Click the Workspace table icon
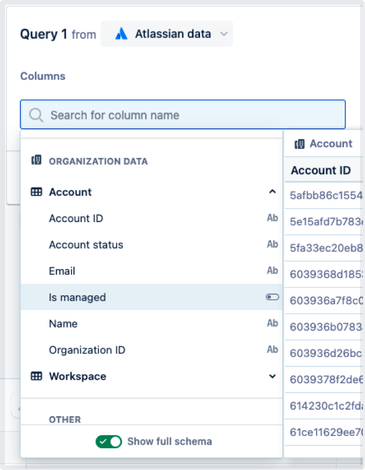Viewport: 365px width, 470px height. click(36, 376)
